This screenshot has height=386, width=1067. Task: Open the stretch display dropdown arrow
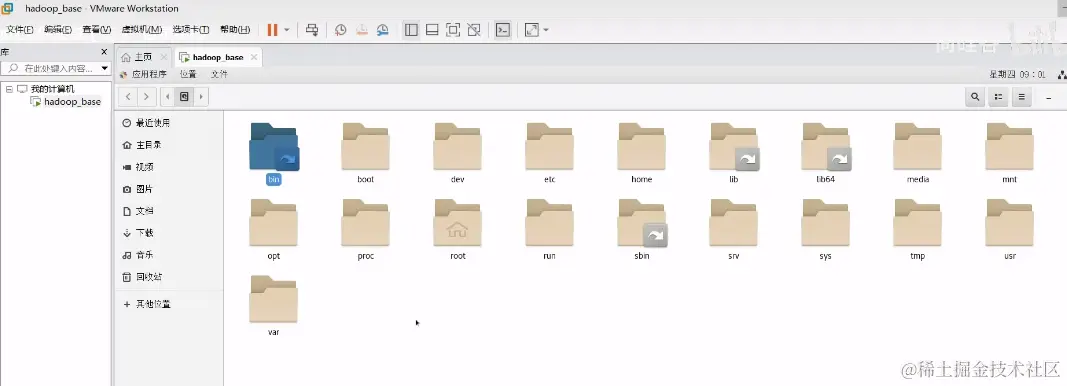pos(546,30)
